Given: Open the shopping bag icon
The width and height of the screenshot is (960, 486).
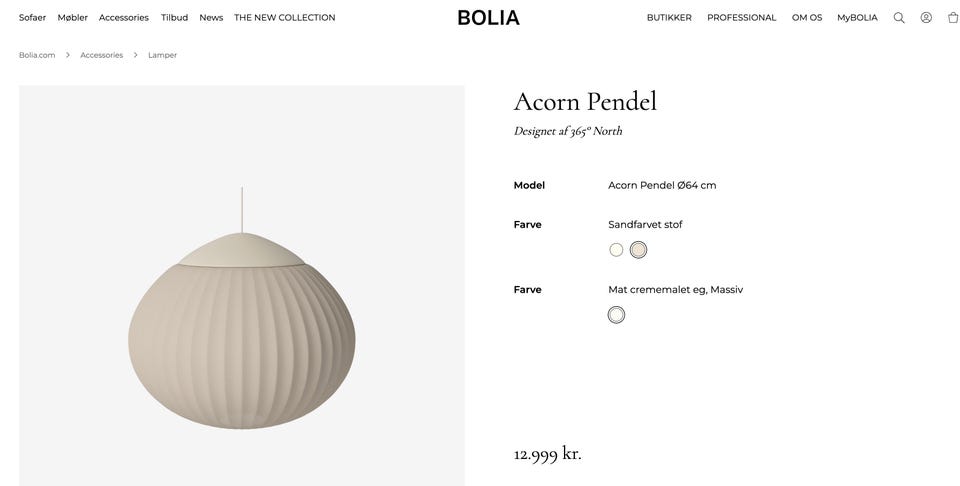Looking at the screenshot, I should tap(953, 18).
